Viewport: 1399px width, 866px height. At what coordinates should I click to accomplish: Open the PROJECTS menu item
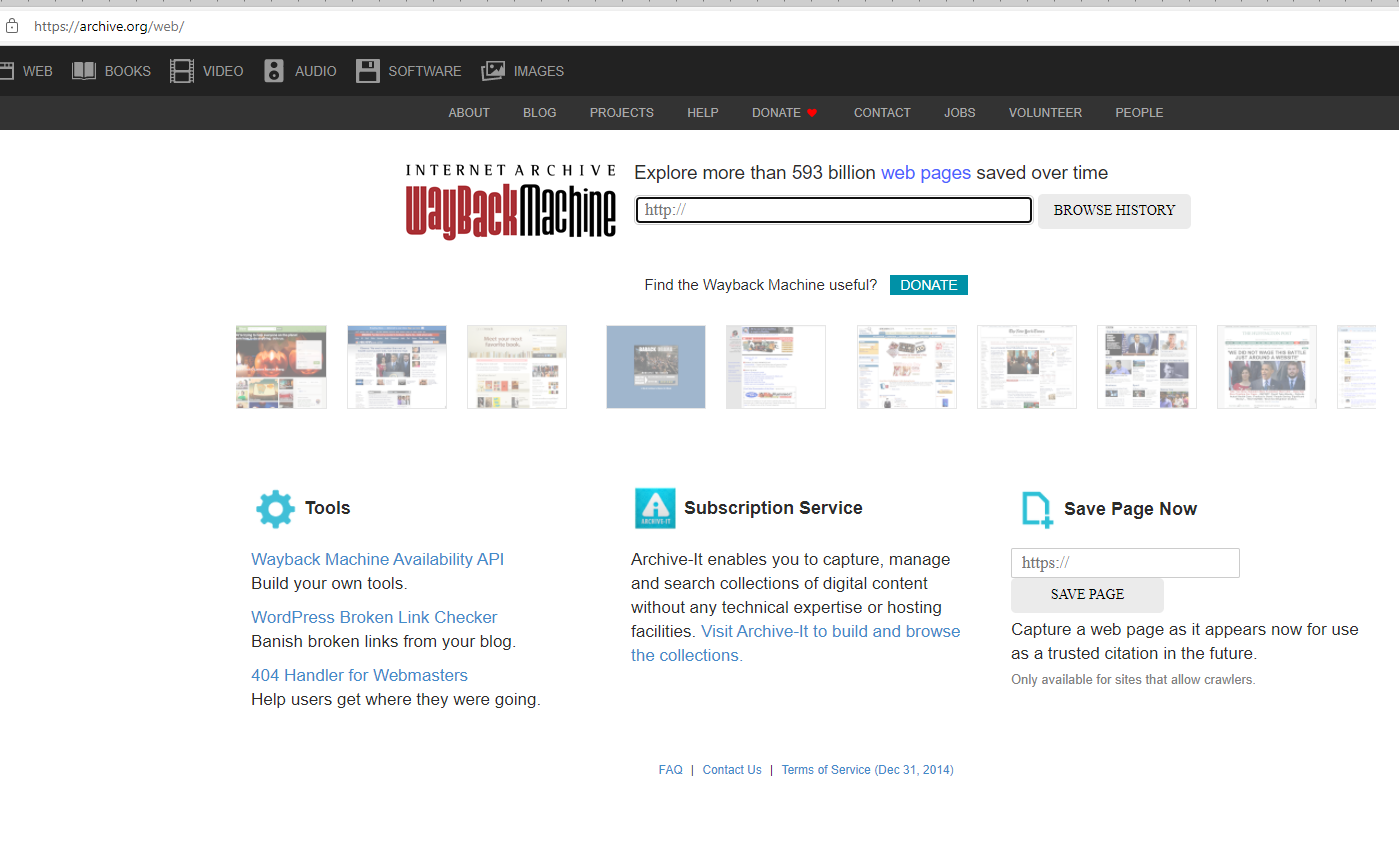tap(622, 113)
